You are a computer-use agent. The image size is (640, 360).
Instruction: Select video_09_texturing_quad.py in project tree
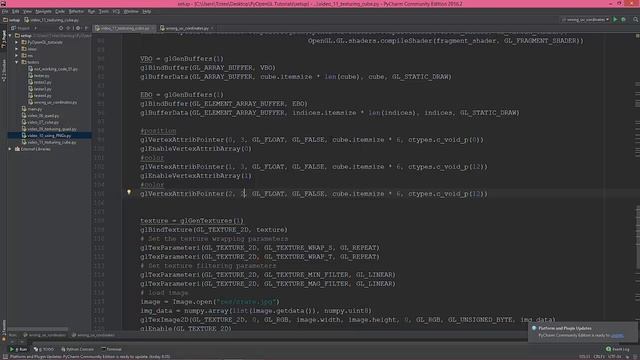(x=49, y=129)
